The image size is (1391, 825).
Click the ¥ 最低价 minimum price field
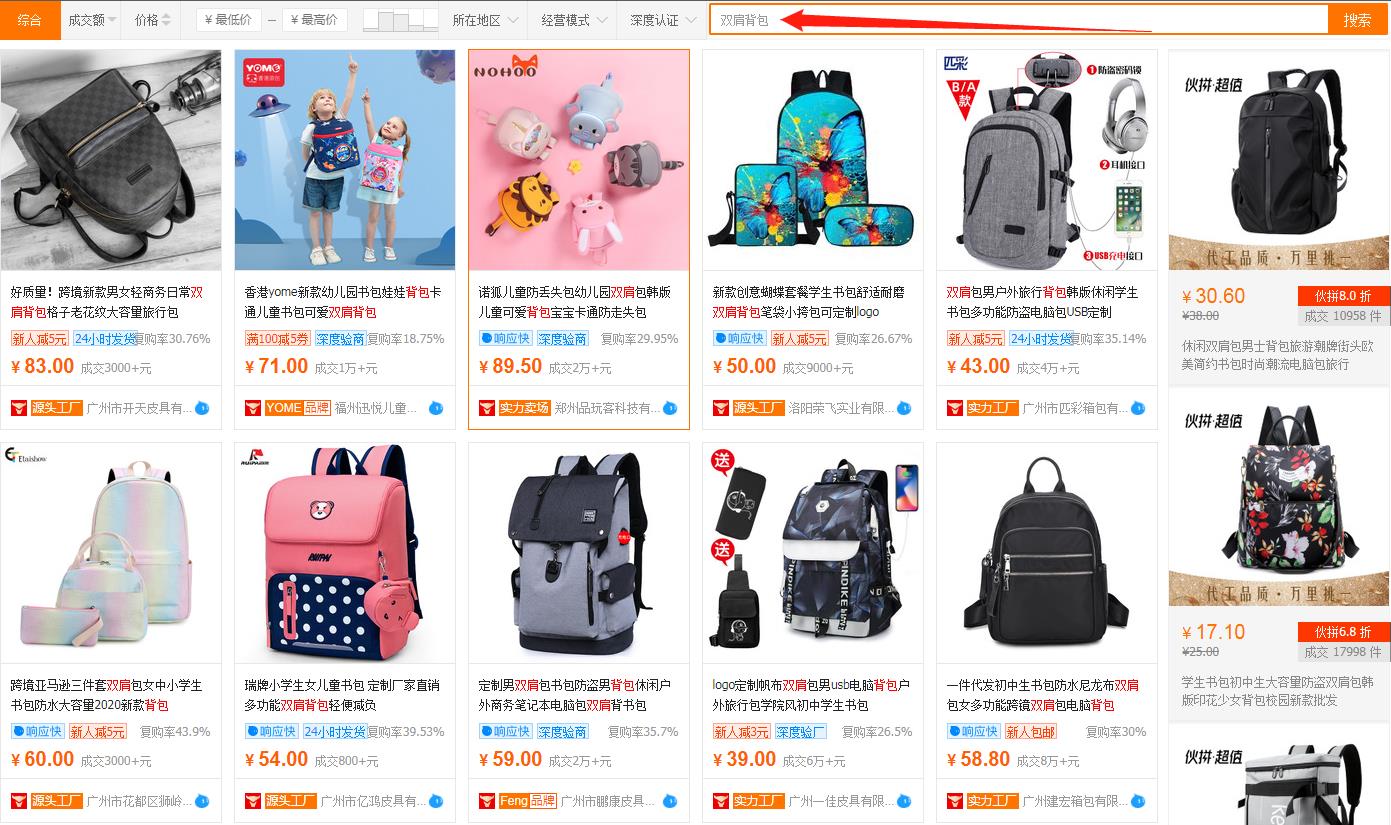(x=228, y=20)
